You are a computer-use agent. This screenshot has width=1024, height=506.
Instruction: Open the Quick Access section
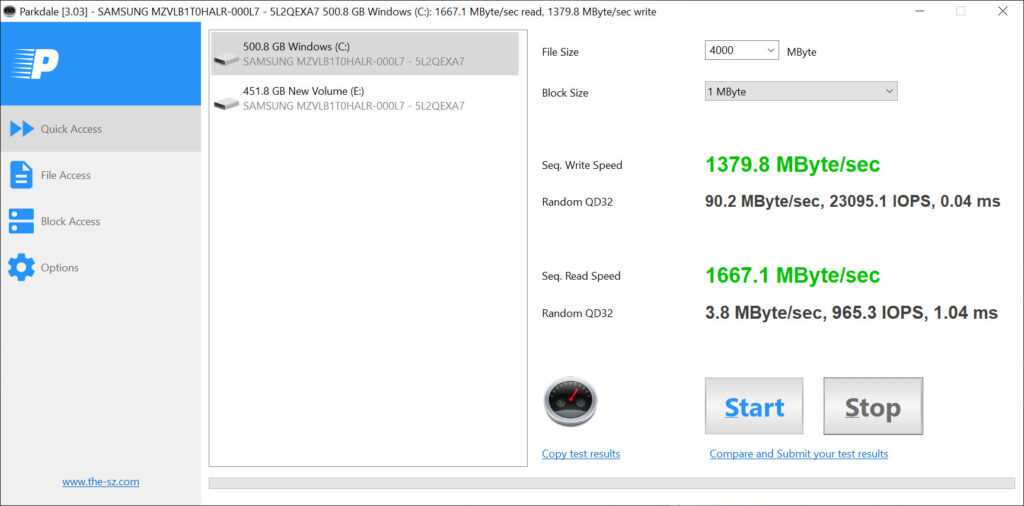[101, 129]
